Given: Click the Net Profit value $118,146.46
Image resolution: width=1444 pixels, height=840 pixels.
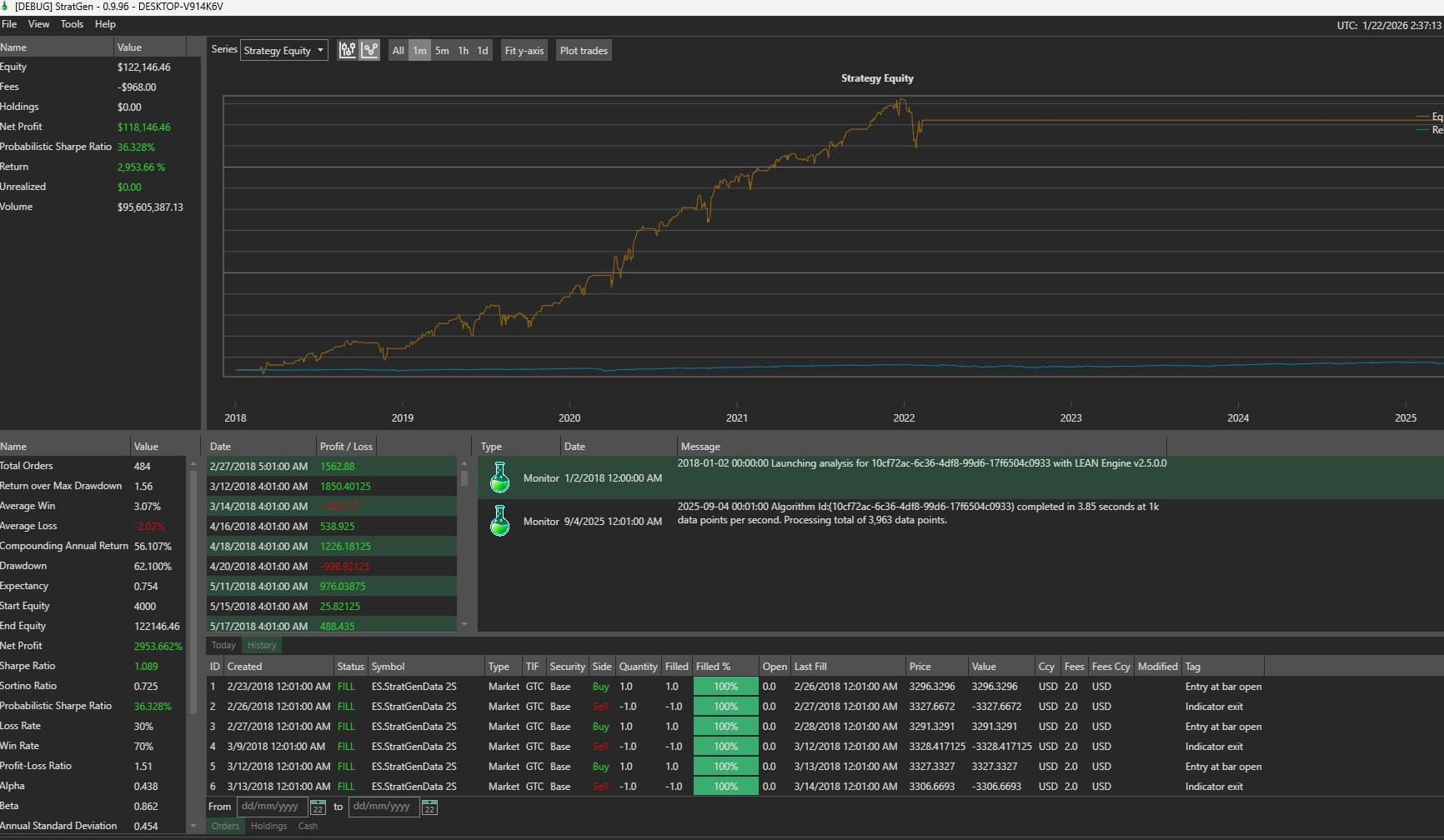Looking at the screenshot, I should (143, 127).
